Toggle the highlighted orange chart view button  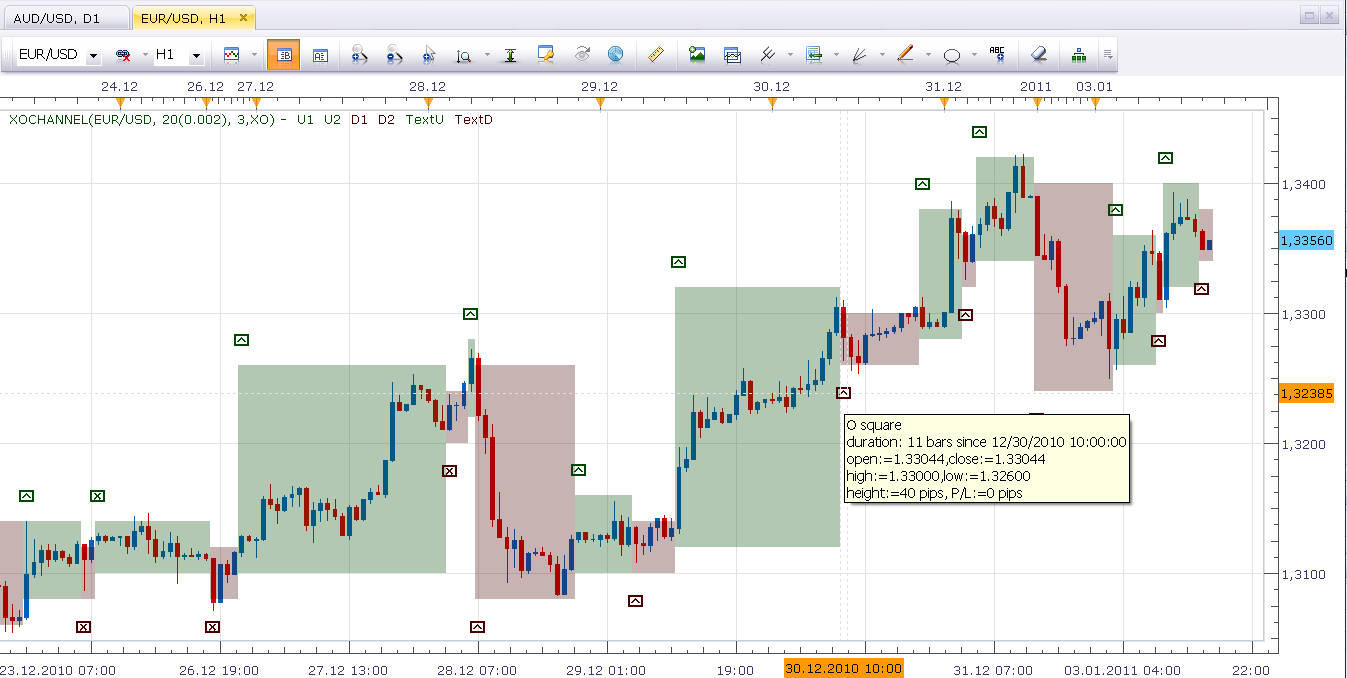pos(284,55)
